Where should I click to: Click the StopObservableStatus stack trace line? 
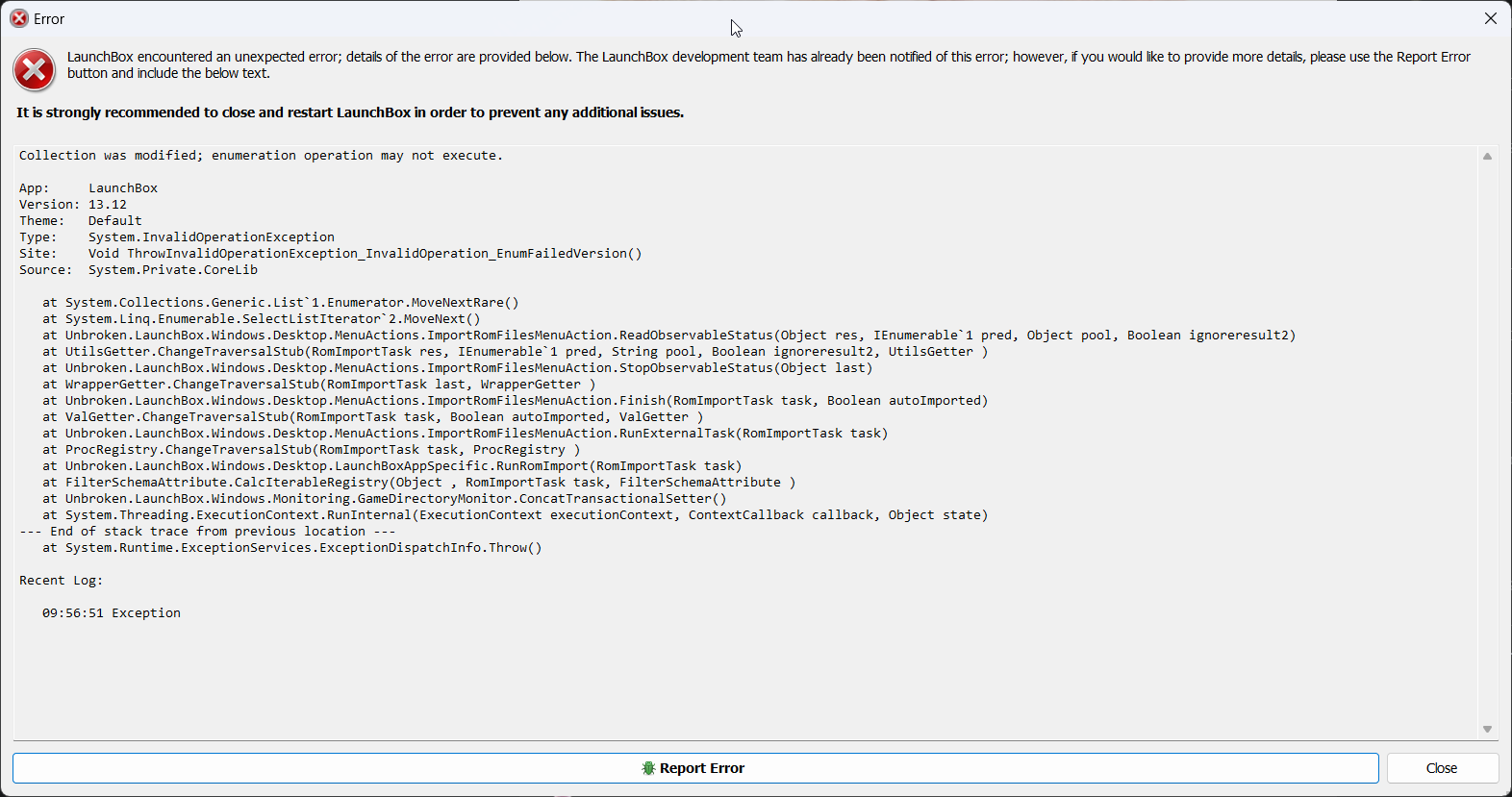pyautogui.click(x=458, y=368)
